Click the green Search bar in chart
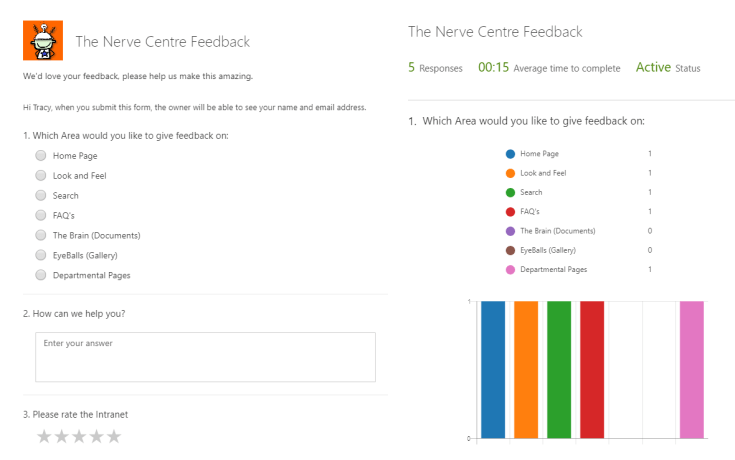The width and height of the screenshot is (735, 460). point(559,369)
